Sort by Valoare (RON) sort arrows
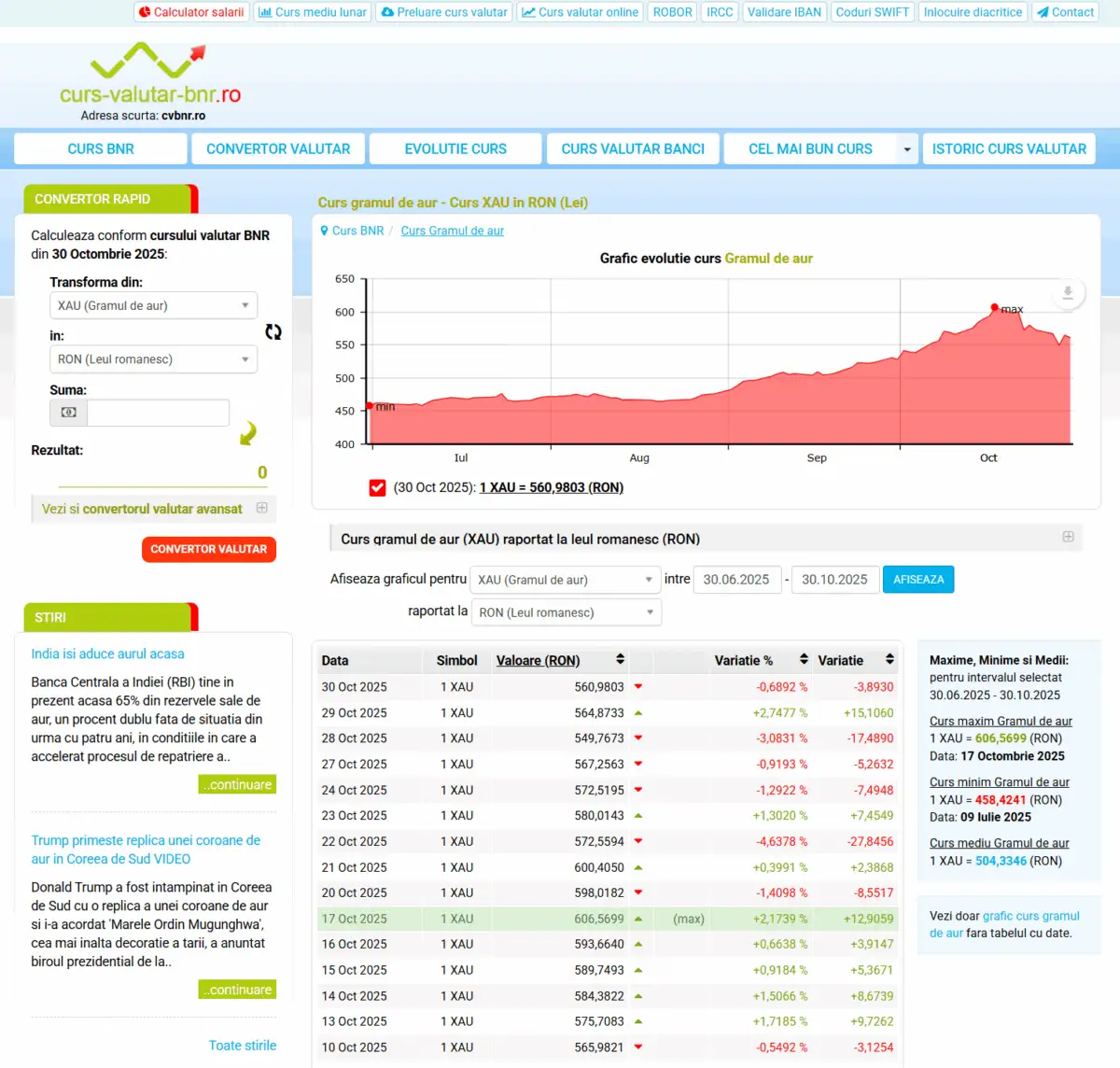The height and width of the screenshot is (1068, 1120). tap(620, 659)
